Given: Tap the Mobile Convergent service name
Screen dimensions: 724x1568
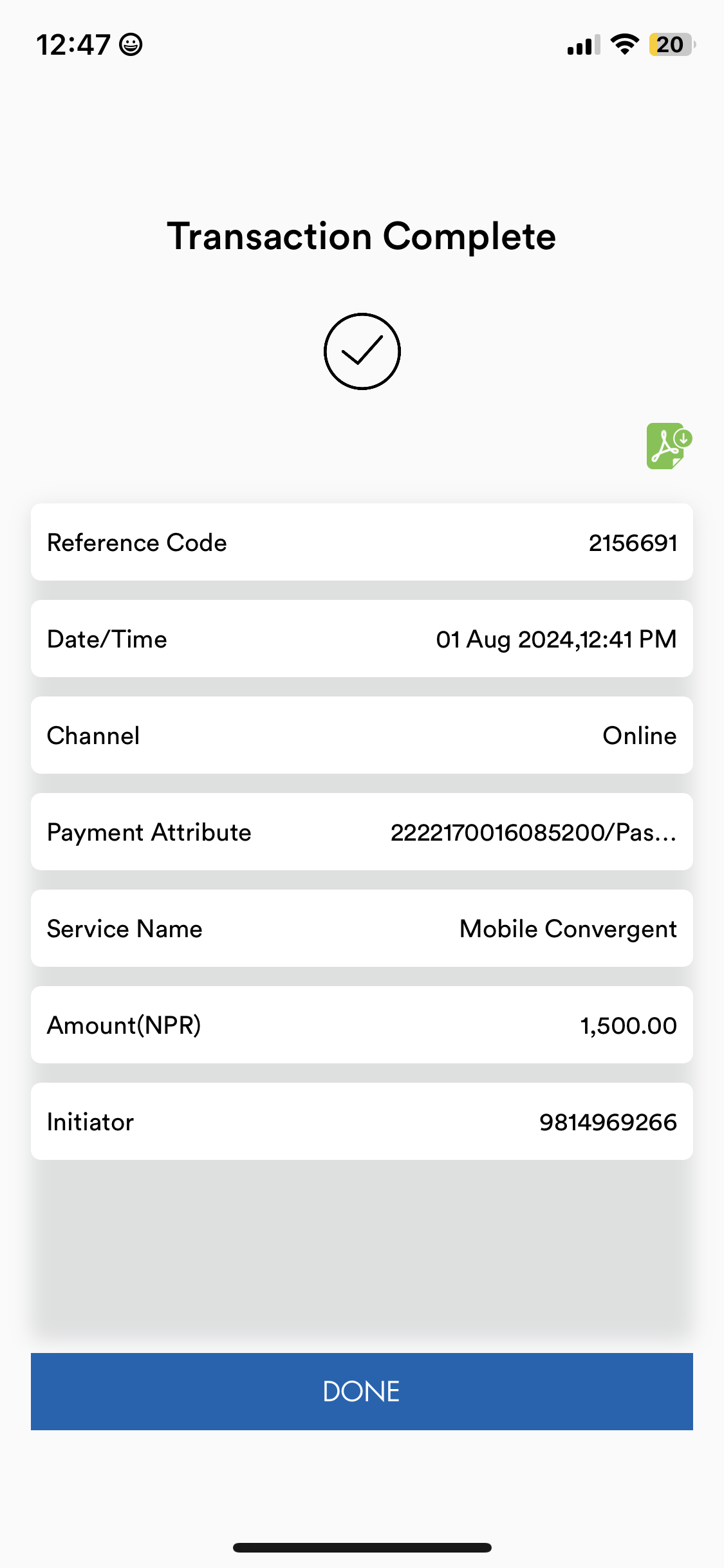Looking at the screenshot, I should [568, 929].
